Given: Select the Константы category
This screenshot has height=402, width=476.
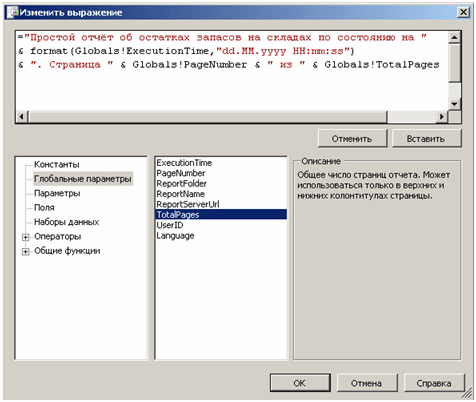Looking at the screenshot, I should point(56,164).
